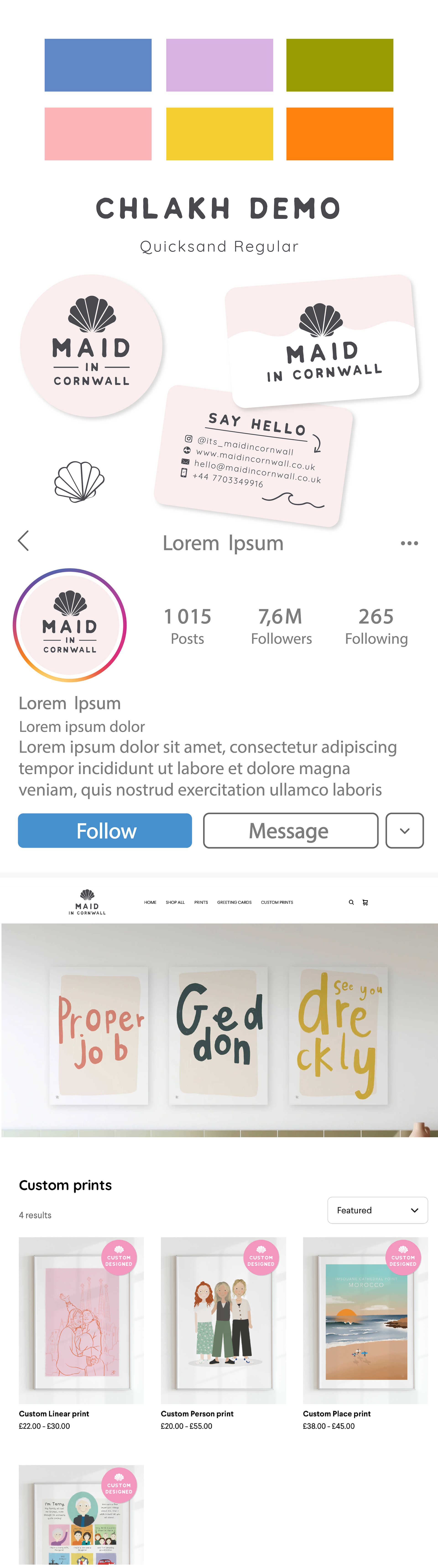This screenshot has width=438, height=1568.
Task: Expand the chevron dropdown next to Message
Action: point(404,830)
